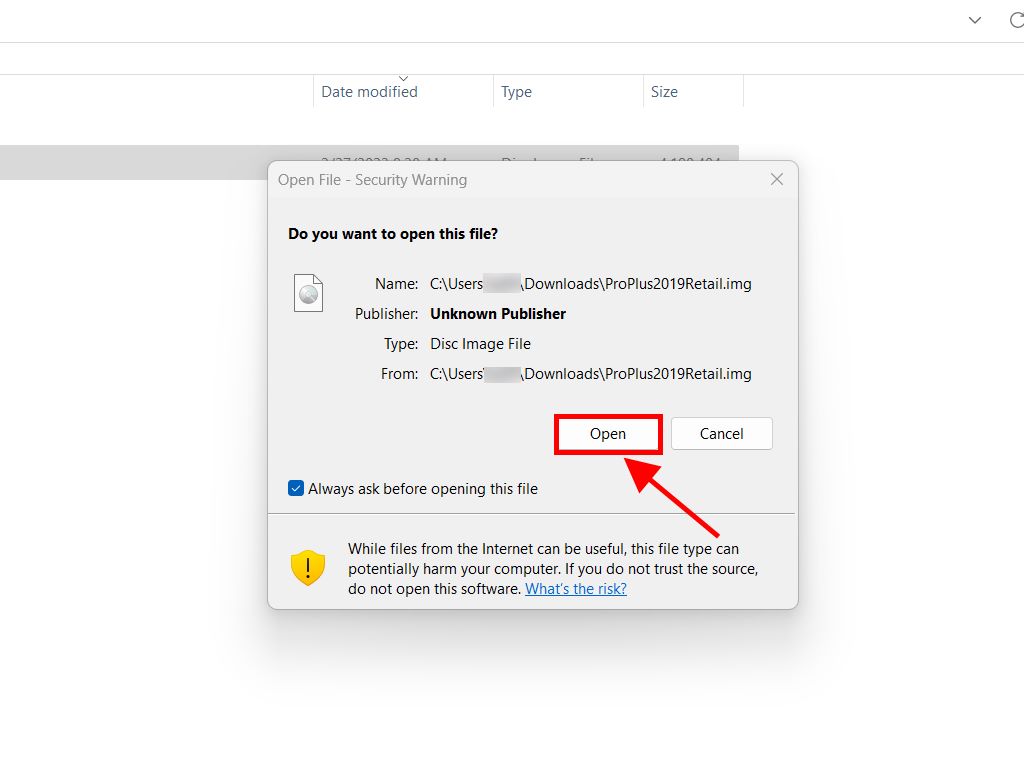Open the browser downloads chevron dropdown
This screenshot has height=768, width=1024.
tap(974, 20)
